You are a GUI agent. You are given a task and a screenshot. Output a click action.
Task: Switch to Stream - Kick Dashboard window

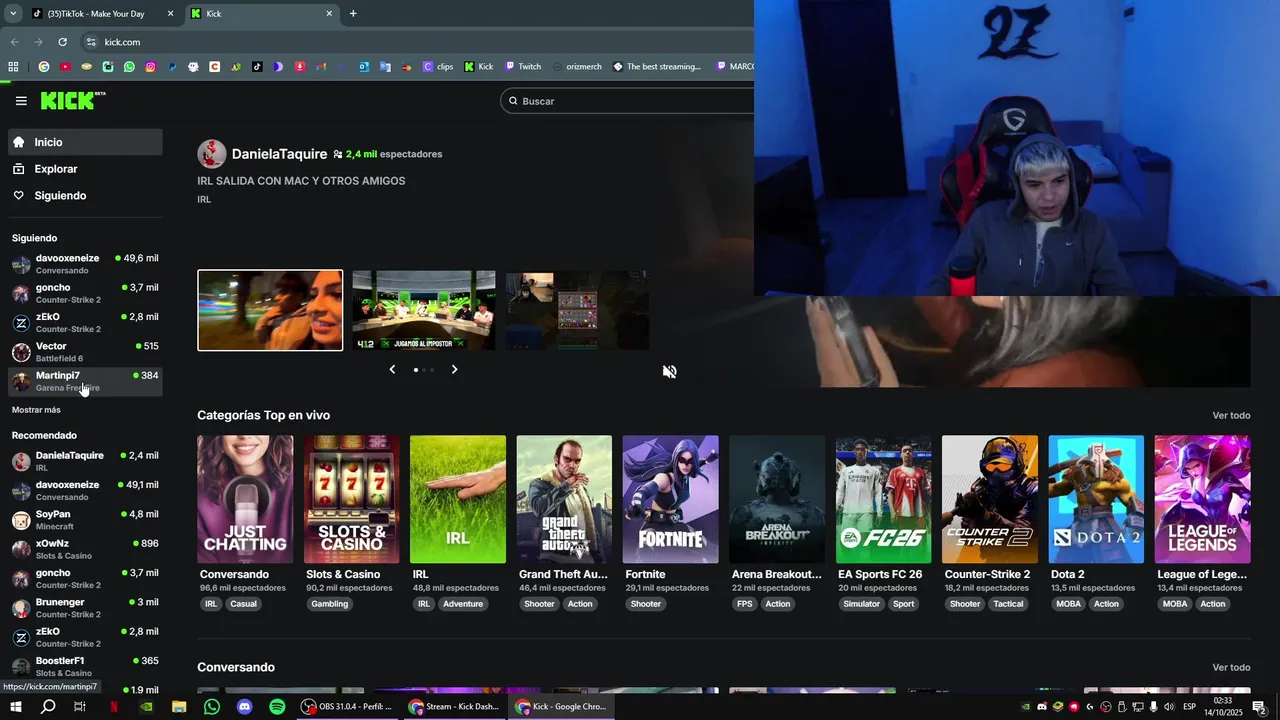(454, 706)
